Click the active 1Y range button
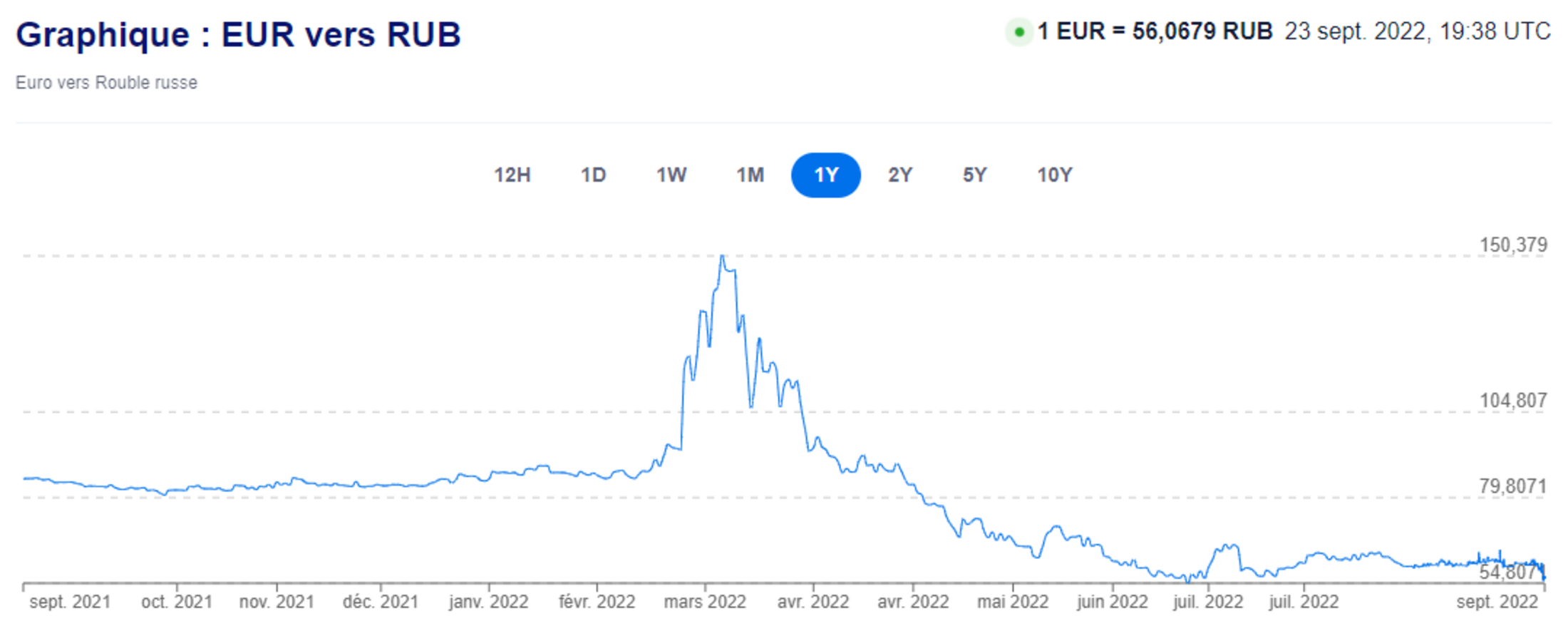Viewport: 1568px width, 621px height. 825,175
